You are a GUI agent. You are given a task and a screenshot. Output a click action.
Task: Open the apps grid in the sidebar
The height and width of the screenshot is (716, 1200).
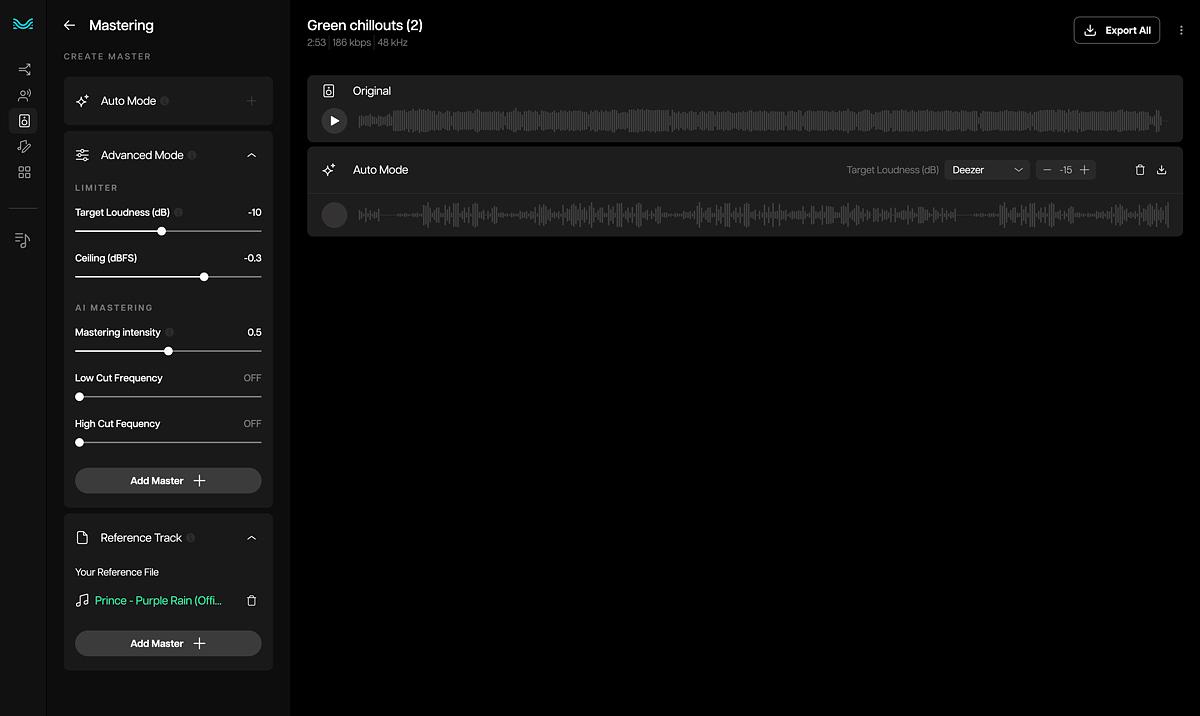[24, 173]
